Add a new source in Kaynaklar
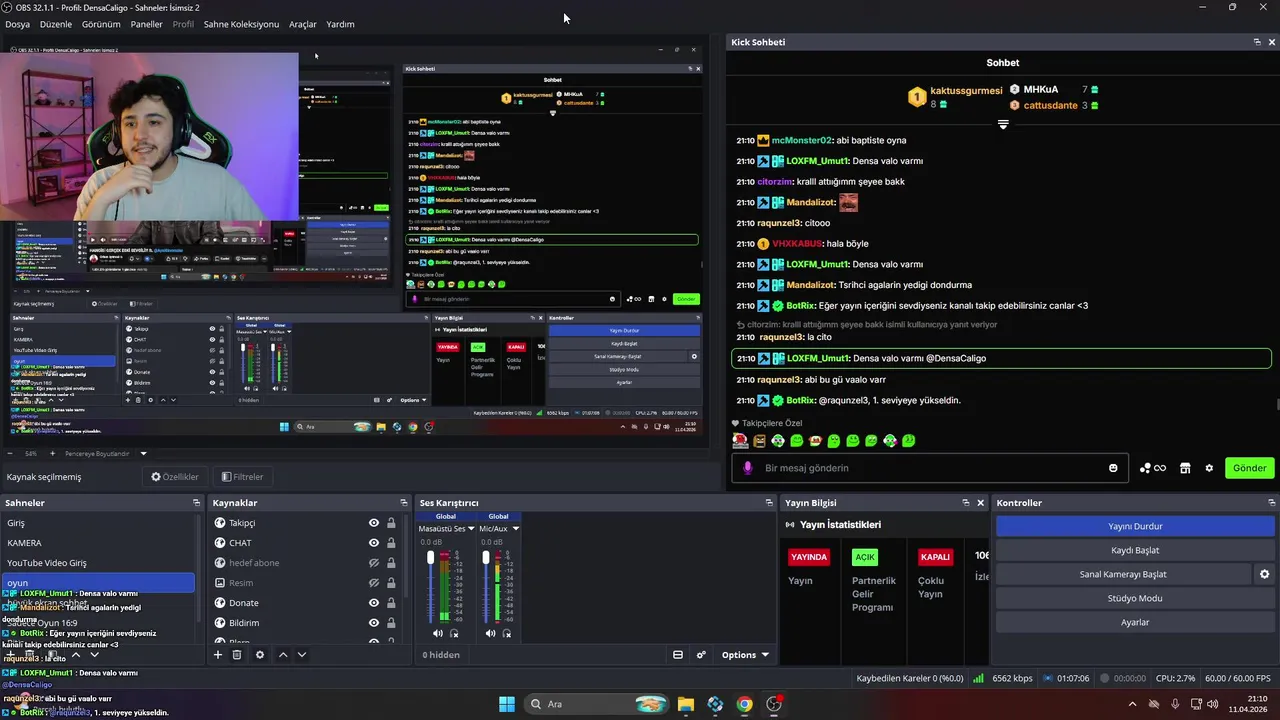This screenshot has height=720, width=1280. pyautogui.click(x=218, y=655)
